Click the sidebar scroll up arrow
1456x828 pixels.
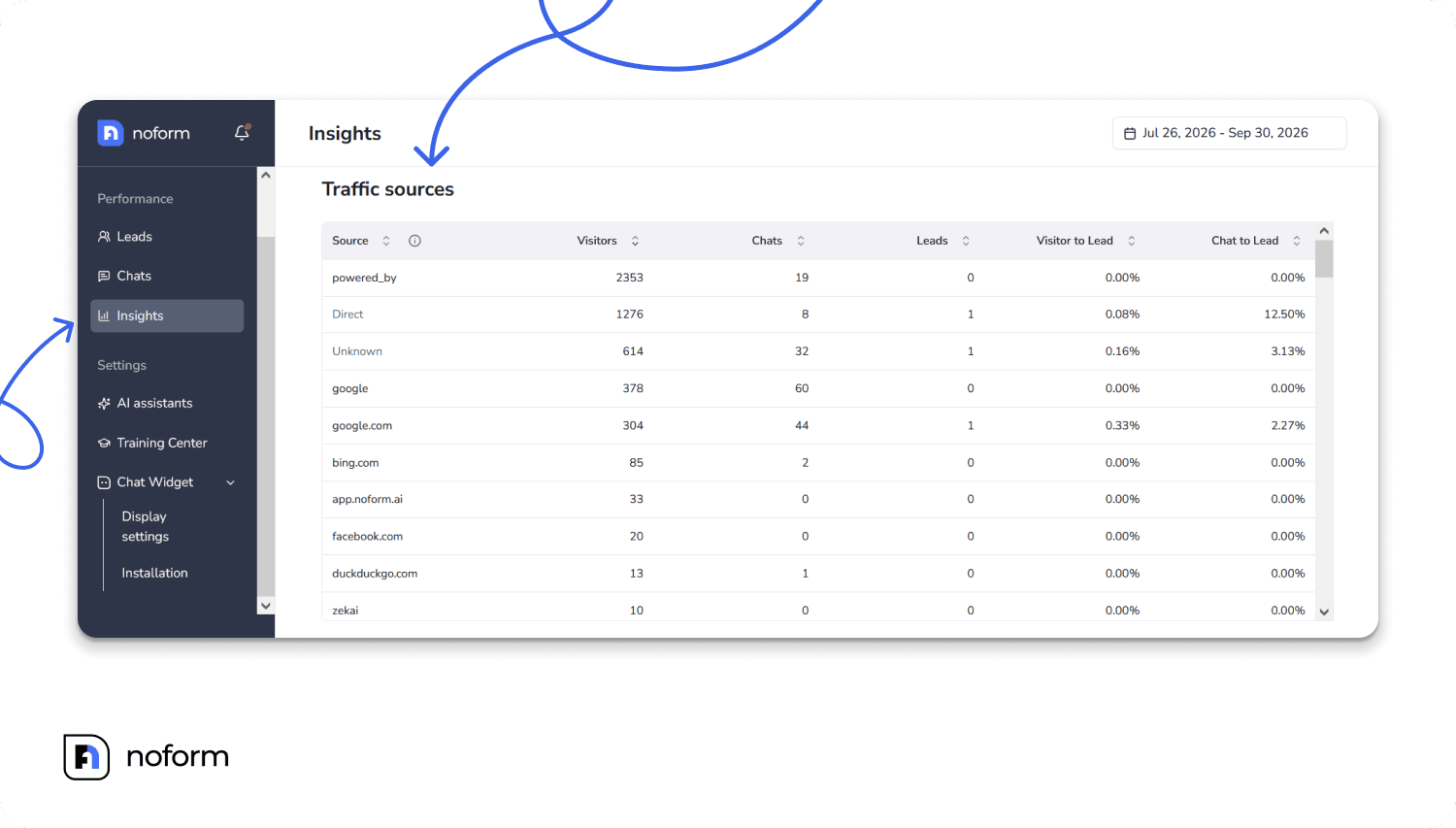pos(266,176)
